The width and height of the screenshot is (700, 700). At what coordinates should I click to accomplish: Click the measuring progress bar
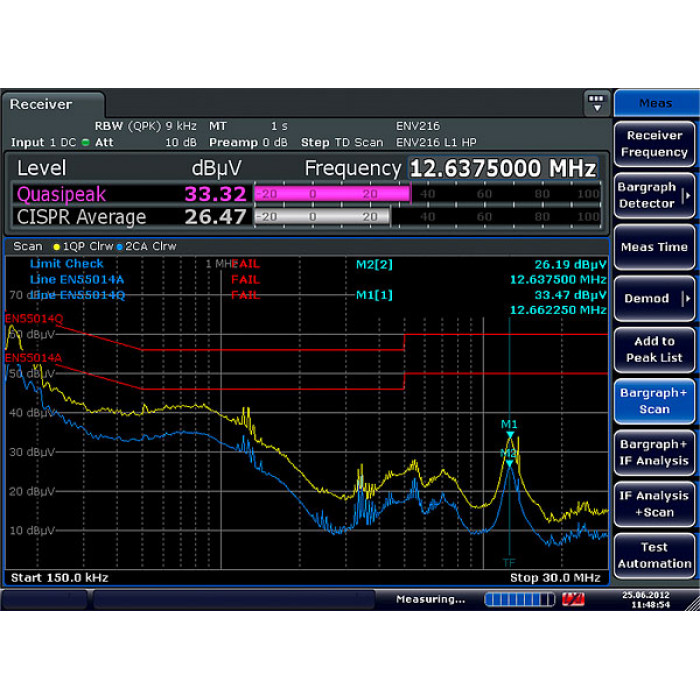[x=520, y=599]
